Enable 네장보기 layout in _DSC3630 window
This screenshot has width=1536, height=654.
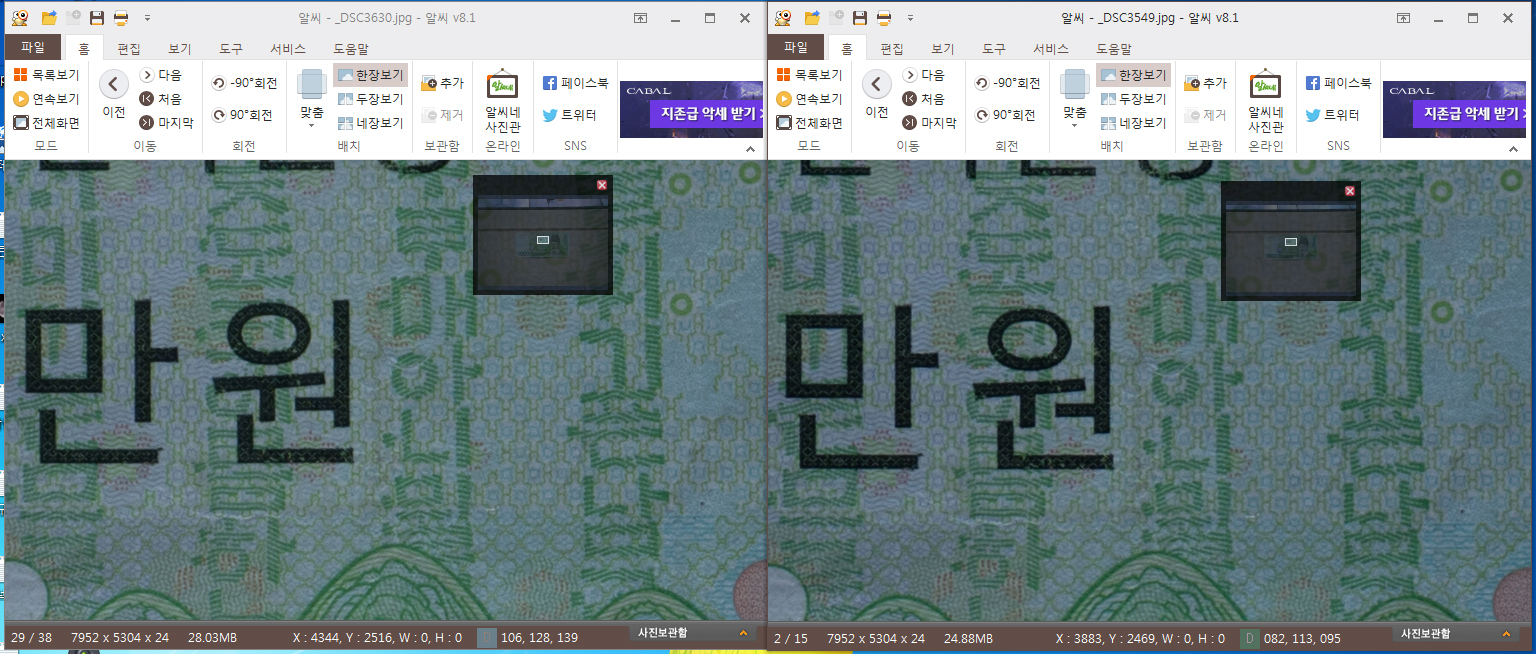(370, 123)
